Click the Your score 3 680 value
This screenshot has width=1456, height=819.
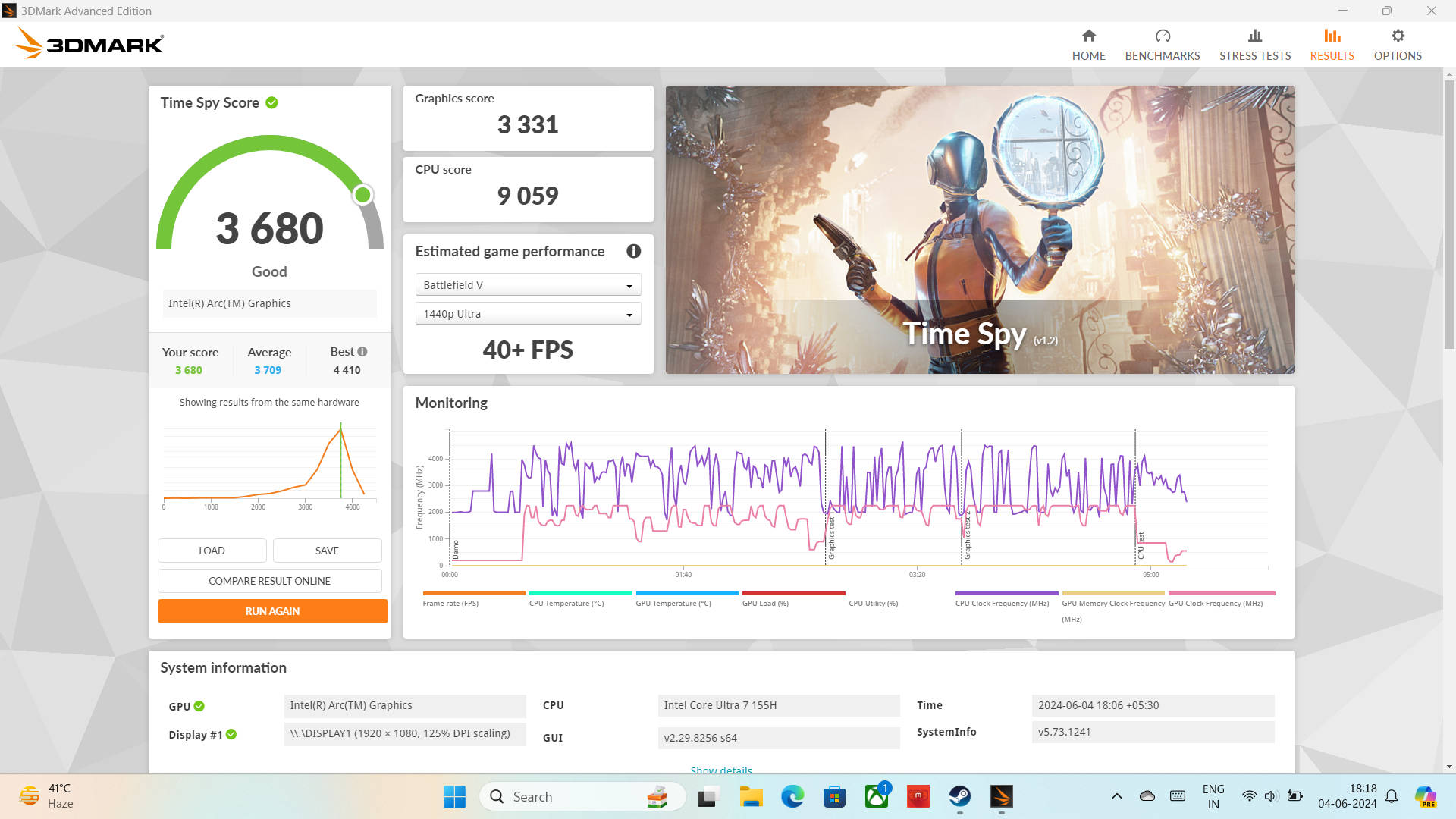coord(189,370)
